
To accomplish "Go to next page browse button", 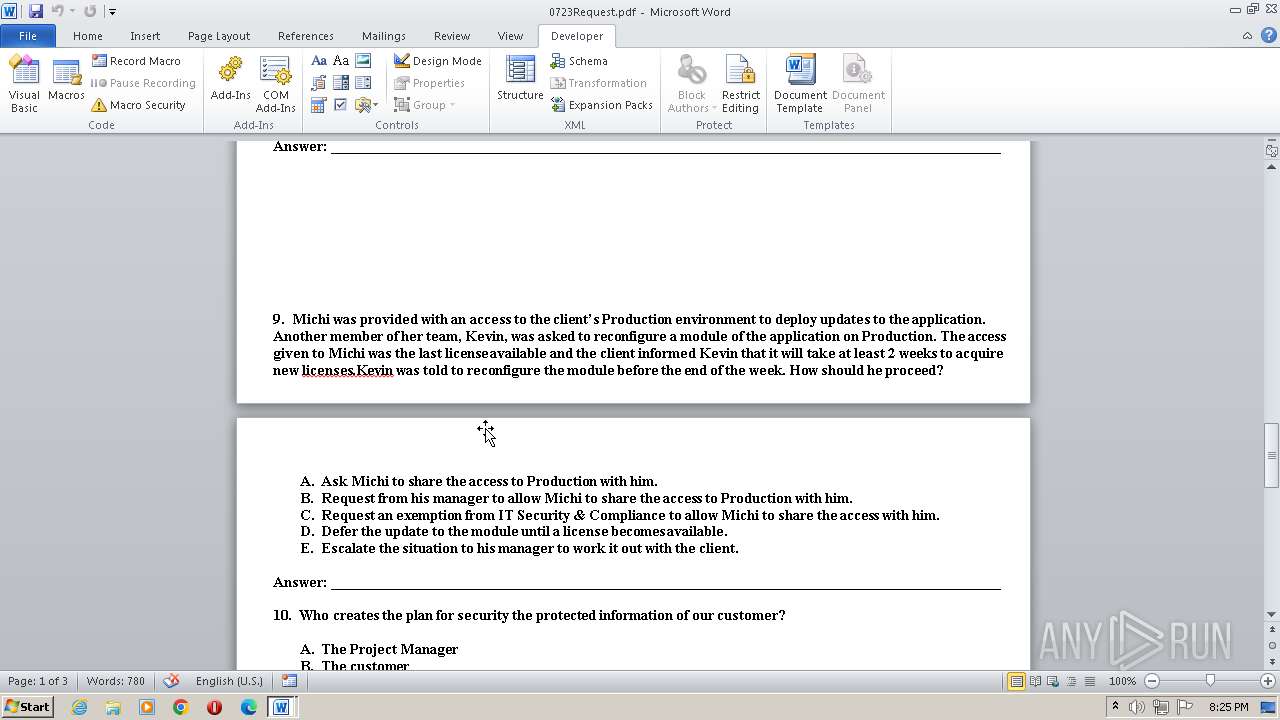I will [x=1271, y=660].
